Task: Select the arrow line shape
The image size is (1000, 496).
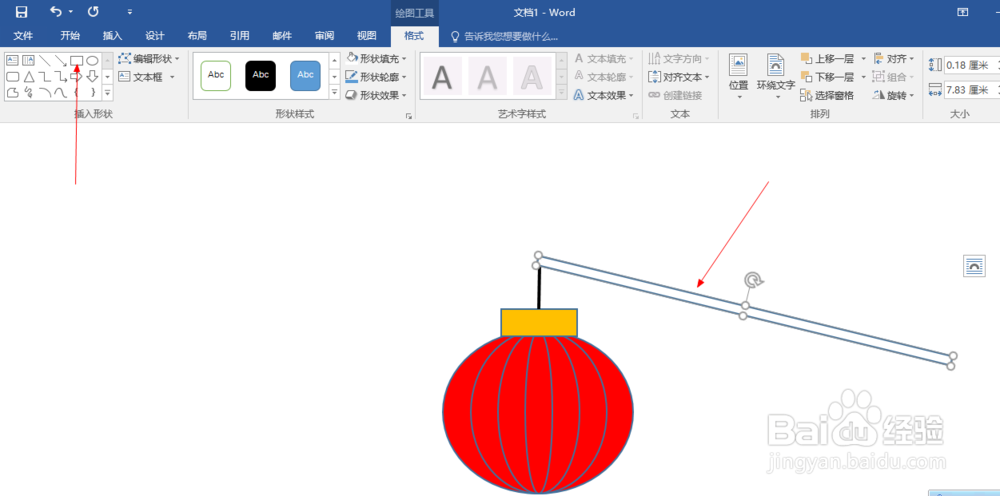Action: [x=61, y=61]
